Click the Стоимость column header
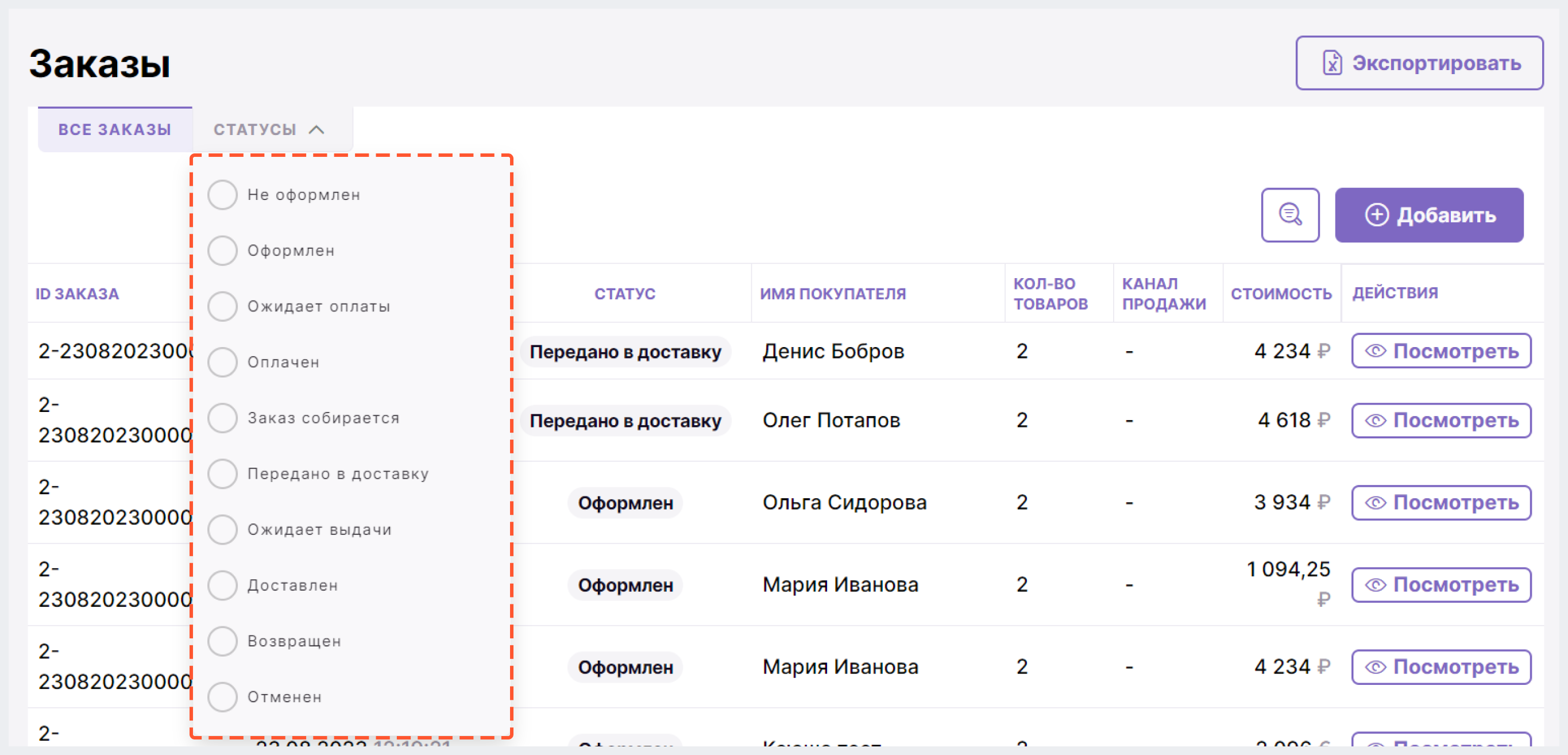Screen dimensions: 1568x755 click(1281, 294)
